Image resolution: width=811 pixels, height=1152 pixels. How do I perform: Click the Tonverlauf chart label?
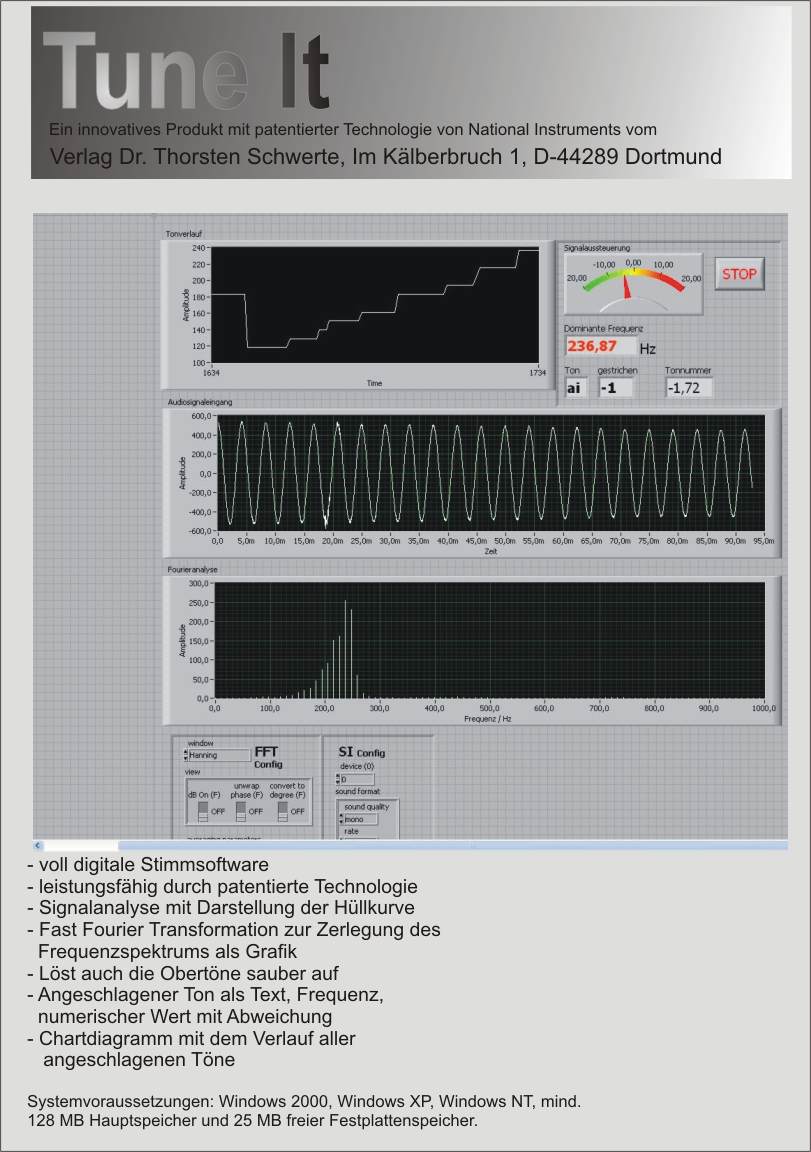point(184,234)
